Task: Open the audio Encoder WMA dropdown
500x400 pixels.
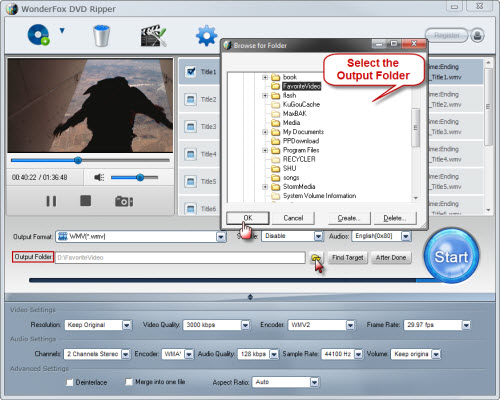Action: tap(189, 354)
